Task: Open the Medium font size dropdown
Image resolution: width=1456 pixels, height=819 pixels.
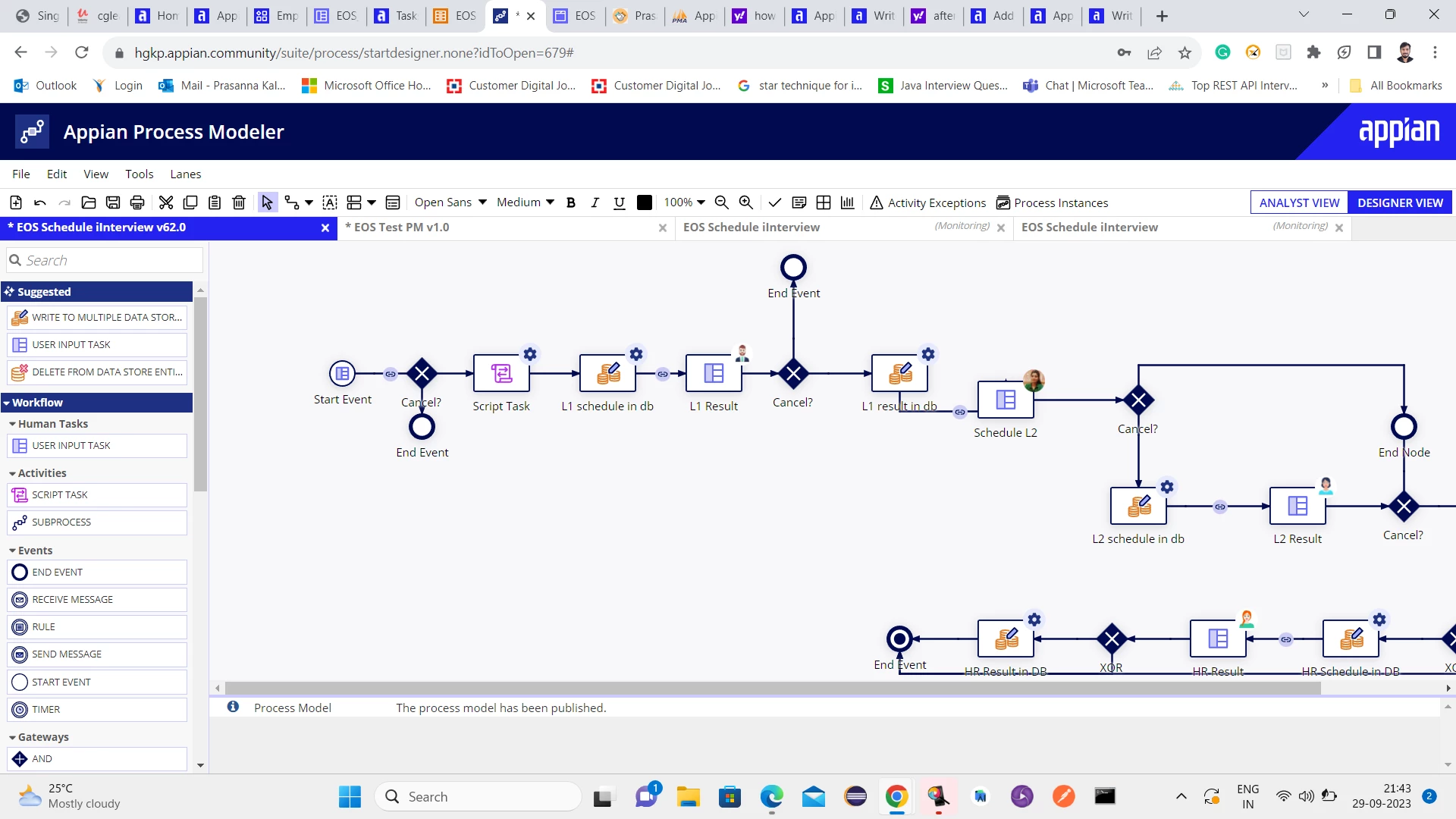Action: click(x=526, y=202)
